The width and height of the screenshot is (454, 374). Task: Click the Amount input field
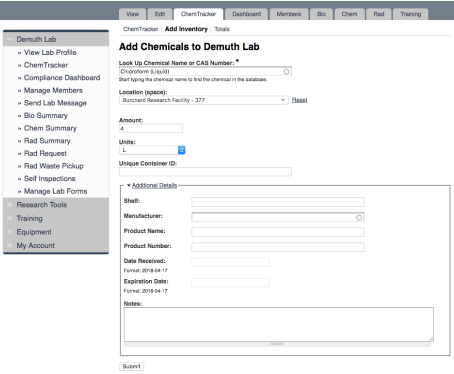(151, 128)
